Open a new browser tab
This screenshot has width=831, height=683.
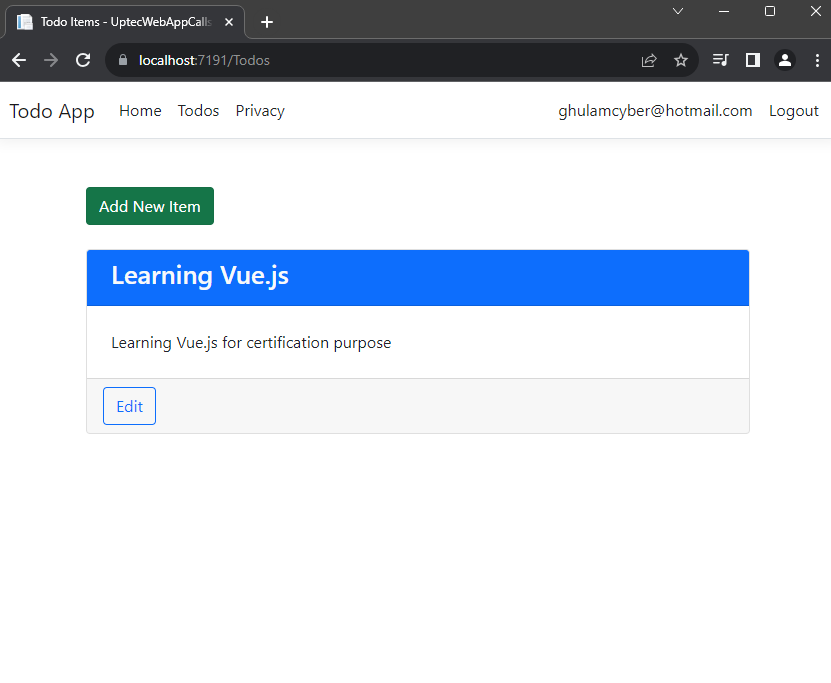[x=267, y=22]
